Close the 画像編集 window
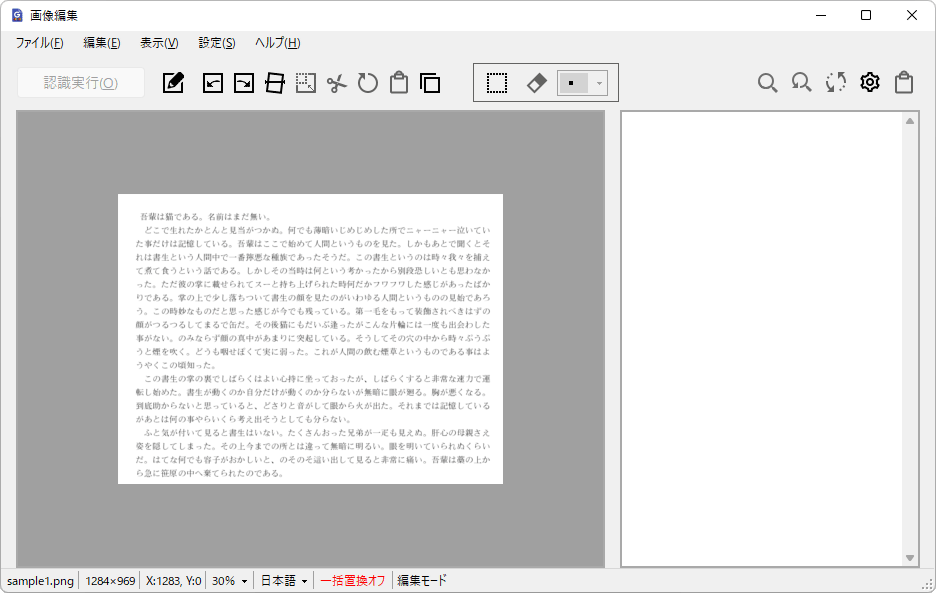The image size is (936, 593). click(912, 16)
